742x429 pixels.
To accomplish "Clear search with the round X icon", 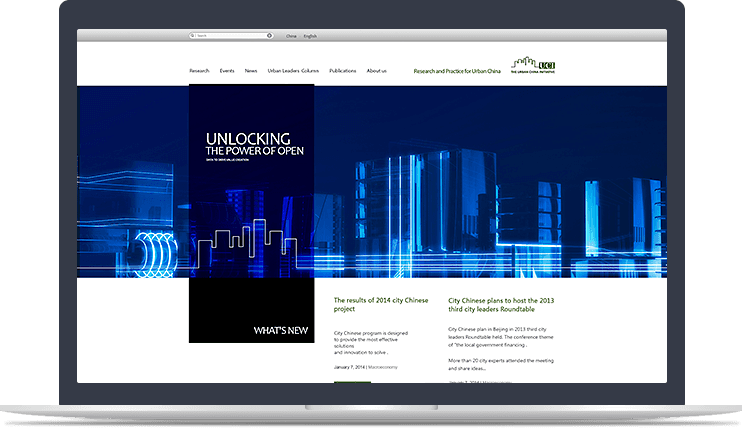I will pos(269,35).
